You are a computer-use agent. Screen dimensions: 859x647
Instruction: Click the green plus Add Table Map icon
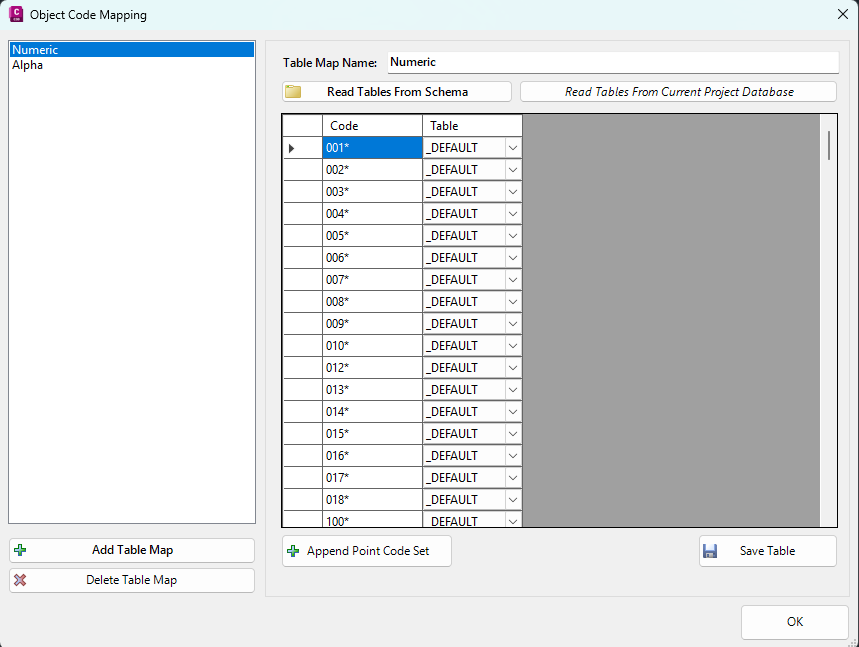pyautogui.click(x=21, y=550)
